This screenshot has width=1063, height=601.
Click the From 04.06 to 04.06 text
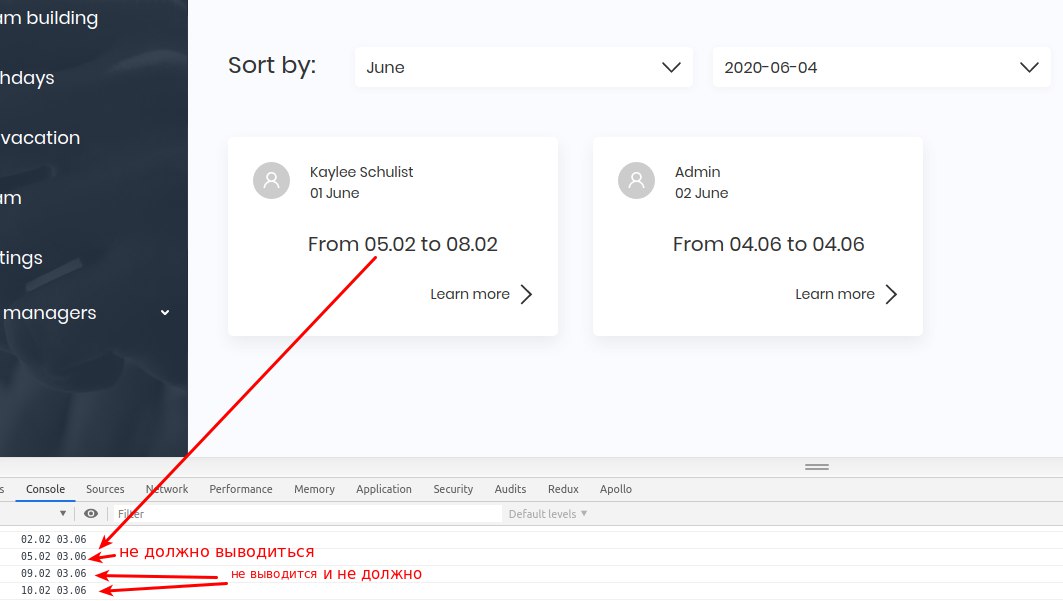(769, 244)
